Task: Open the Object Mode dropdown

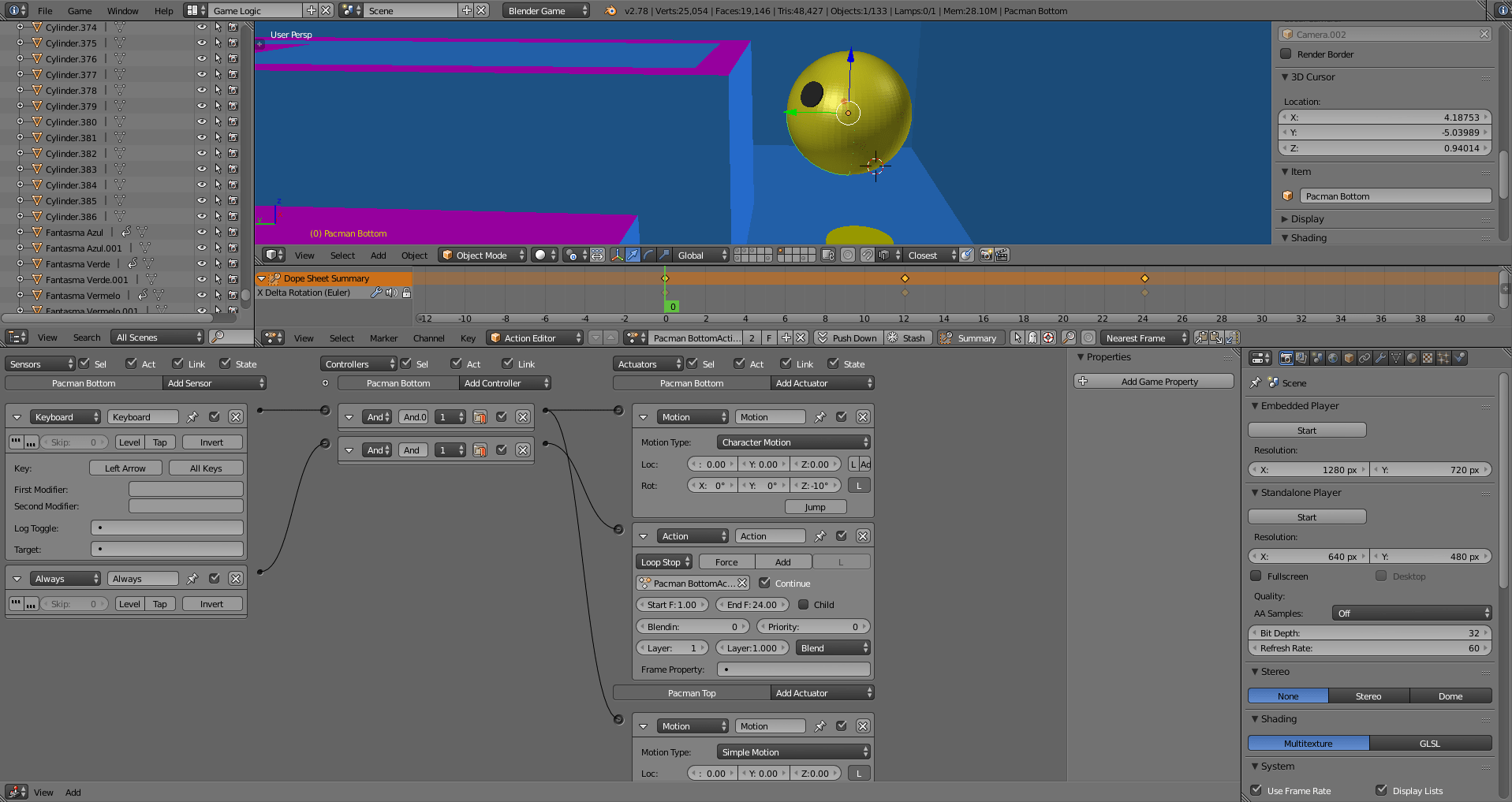Action: tap(482, 255)
